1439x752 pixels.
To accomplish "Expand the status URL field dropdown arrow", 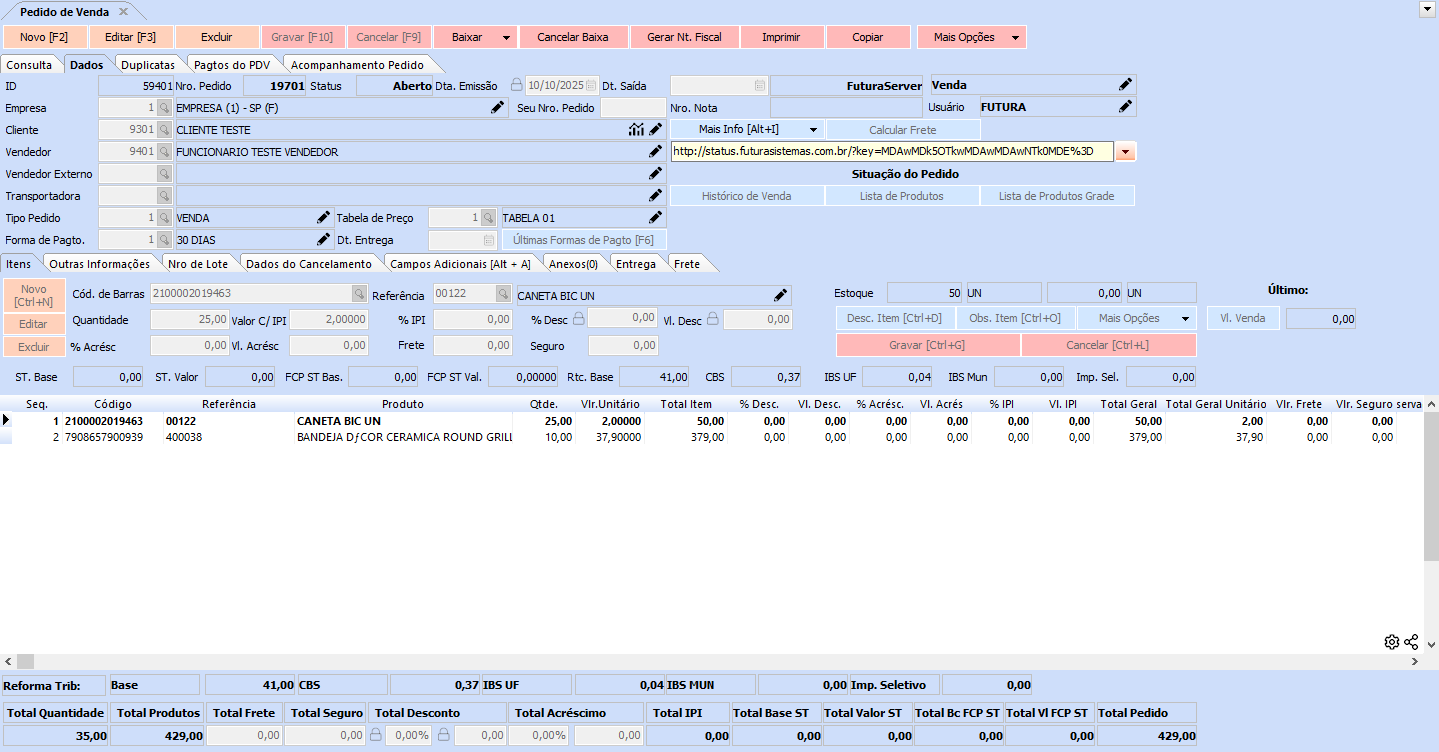I will pyautogui.click(x=1126, y=152).
